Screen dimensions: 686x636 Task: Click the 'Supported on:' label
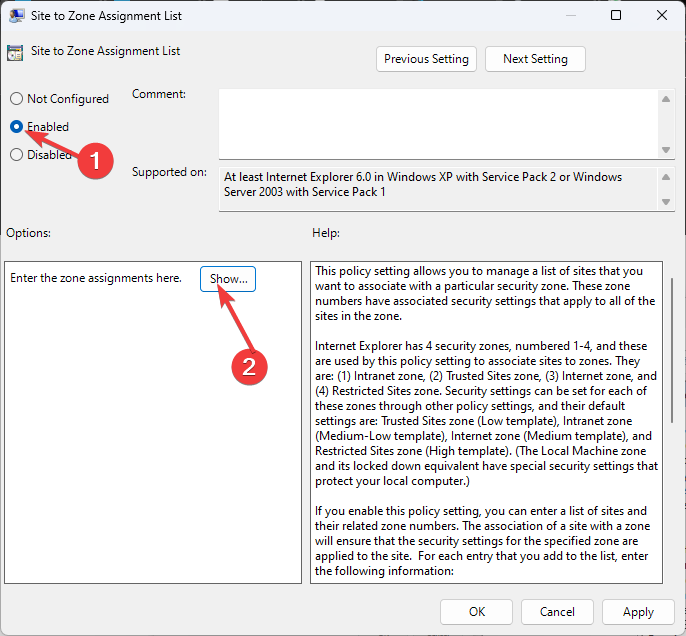click(169, 172)
